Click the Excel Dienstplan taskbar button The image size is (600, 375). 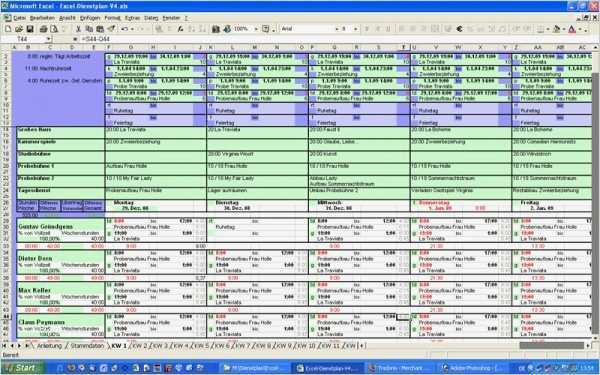click(x=327, y=368)
